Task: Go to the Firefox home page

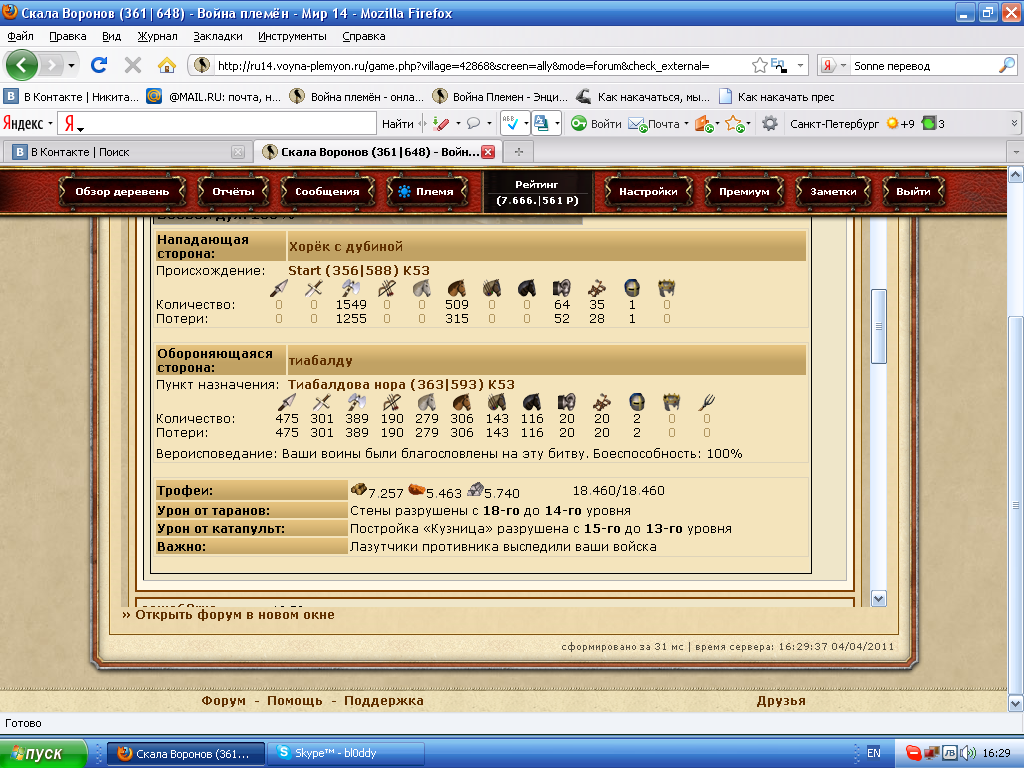Action: [167, 65]
